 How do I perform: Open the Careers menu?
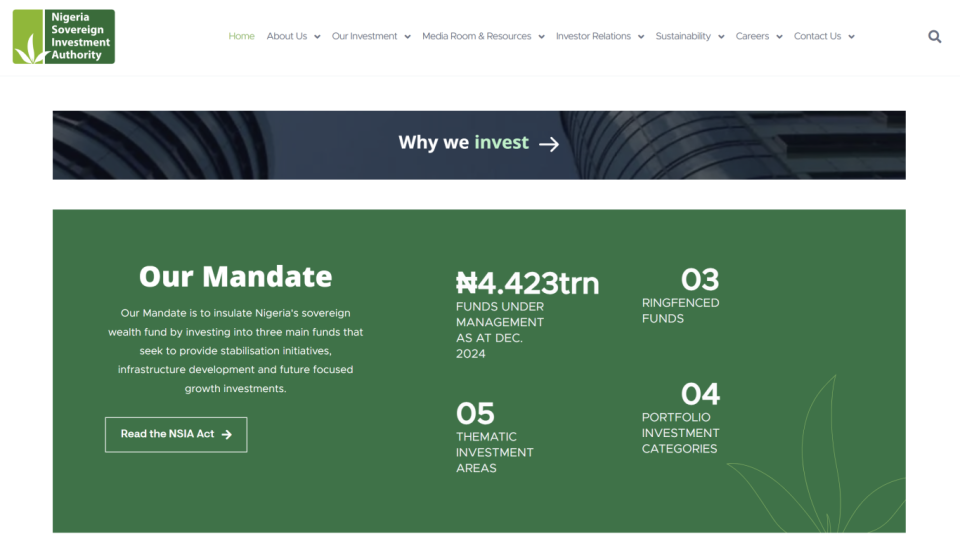[x=752, y=36]
